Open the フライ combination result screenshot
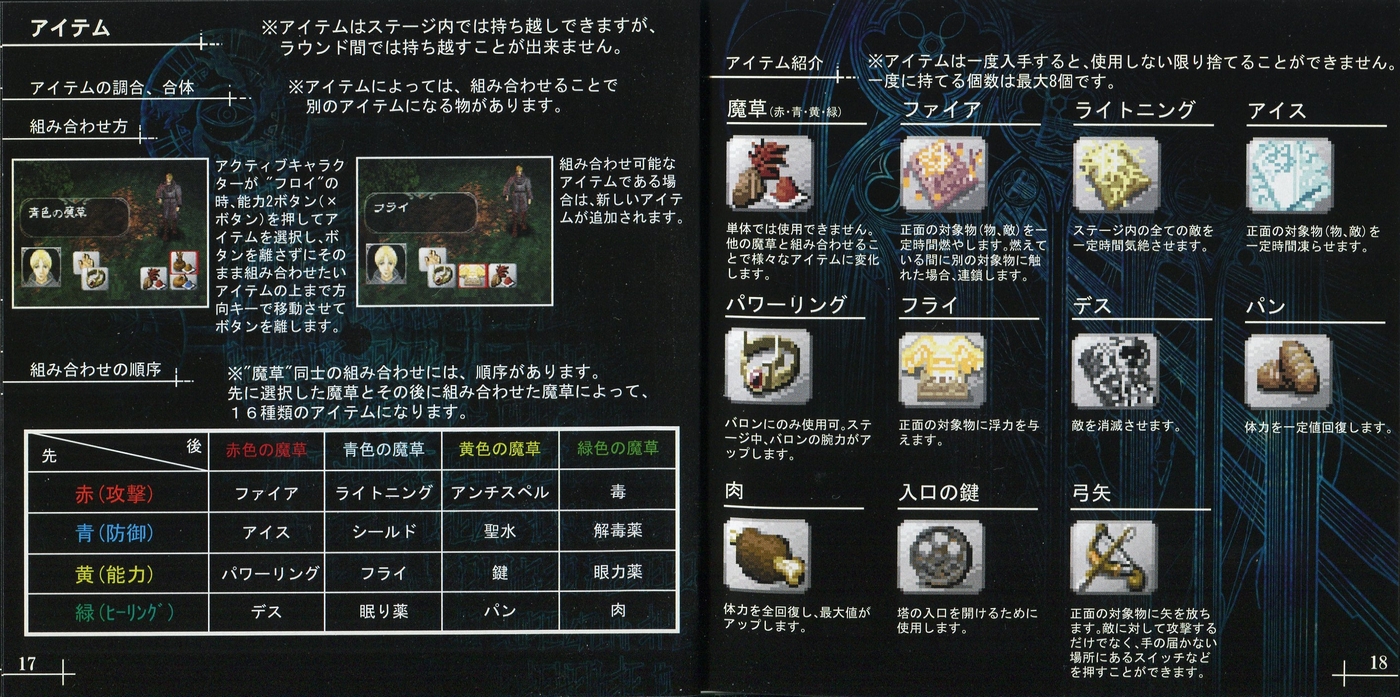Screen dimensions: 1400x697 tap(453, 232)
